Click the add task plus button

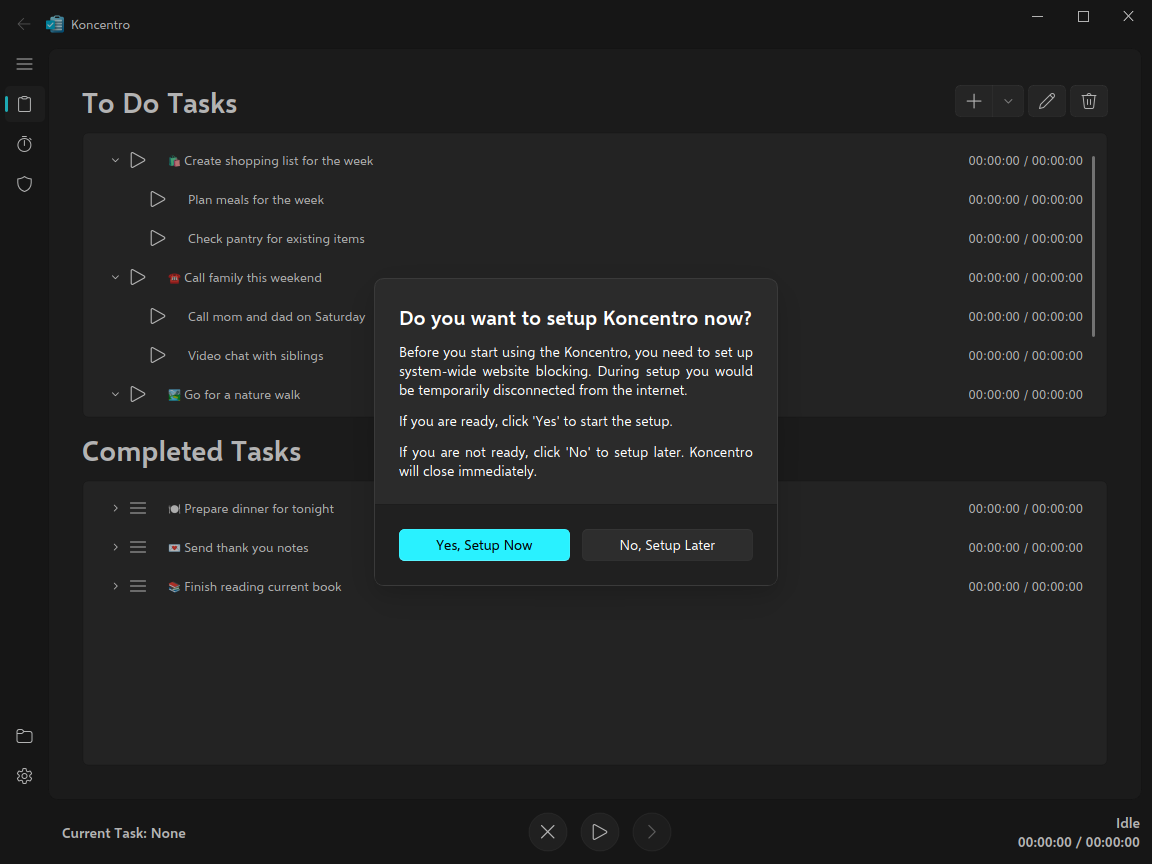click(x=974, y=101)
